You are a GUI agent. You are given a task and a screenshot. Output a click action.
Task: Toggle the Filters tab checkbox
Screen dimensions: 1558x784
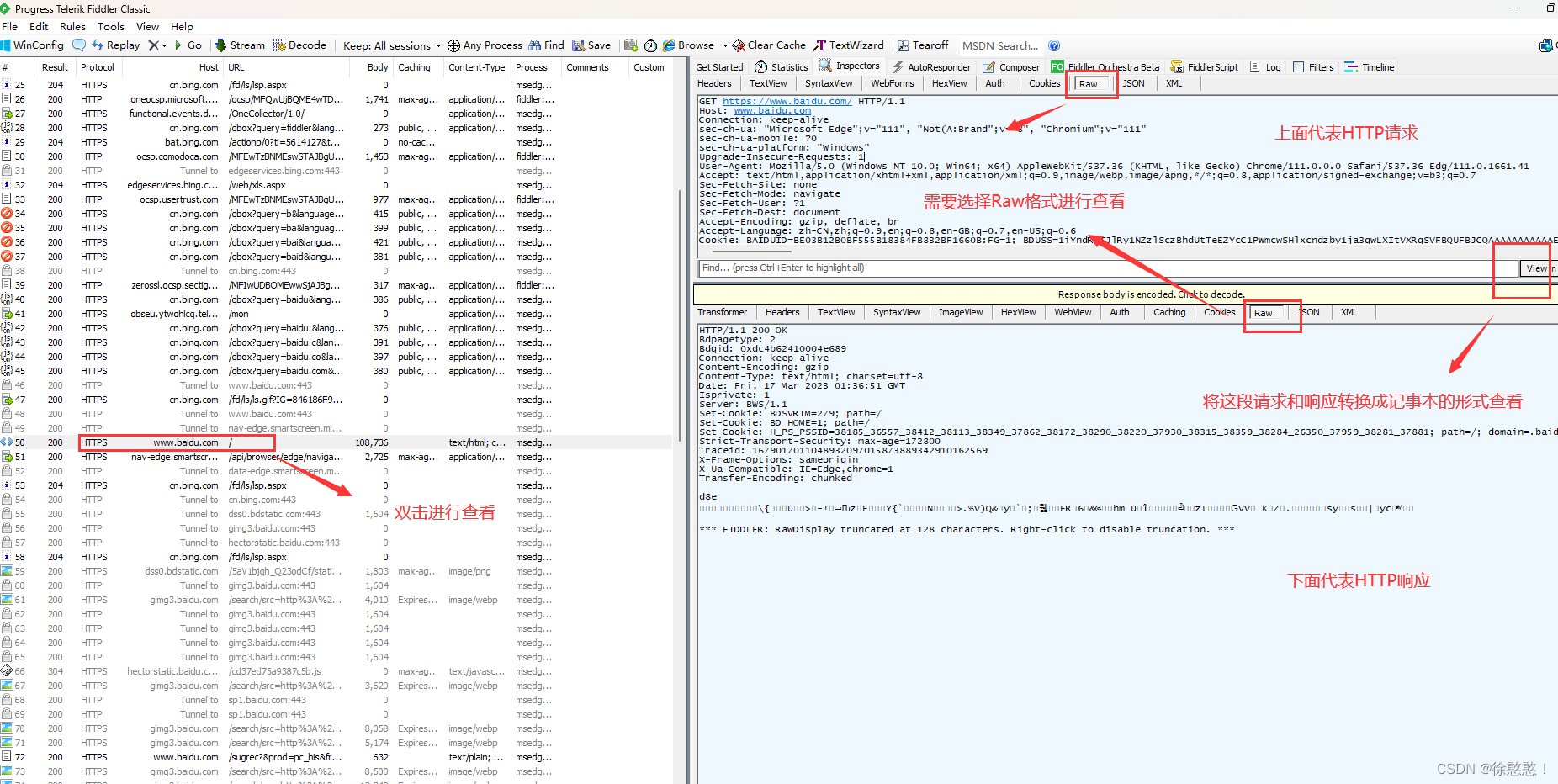coord(1299,67)
